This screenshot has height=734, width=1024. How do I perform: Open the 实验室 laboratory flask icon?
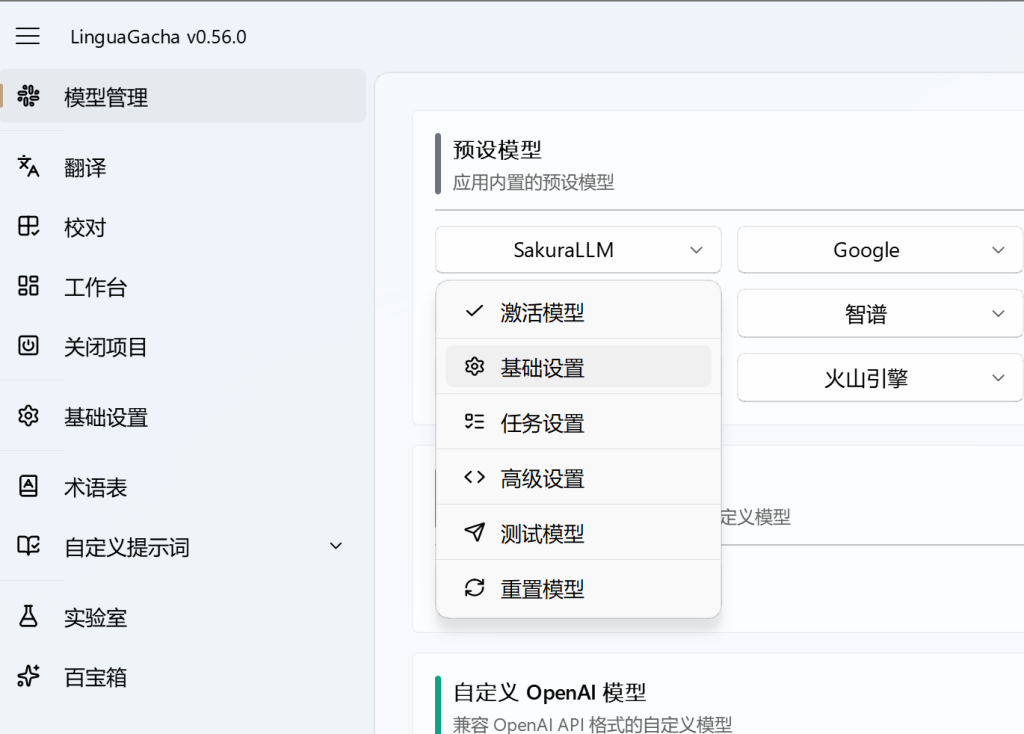coord(29,617)
